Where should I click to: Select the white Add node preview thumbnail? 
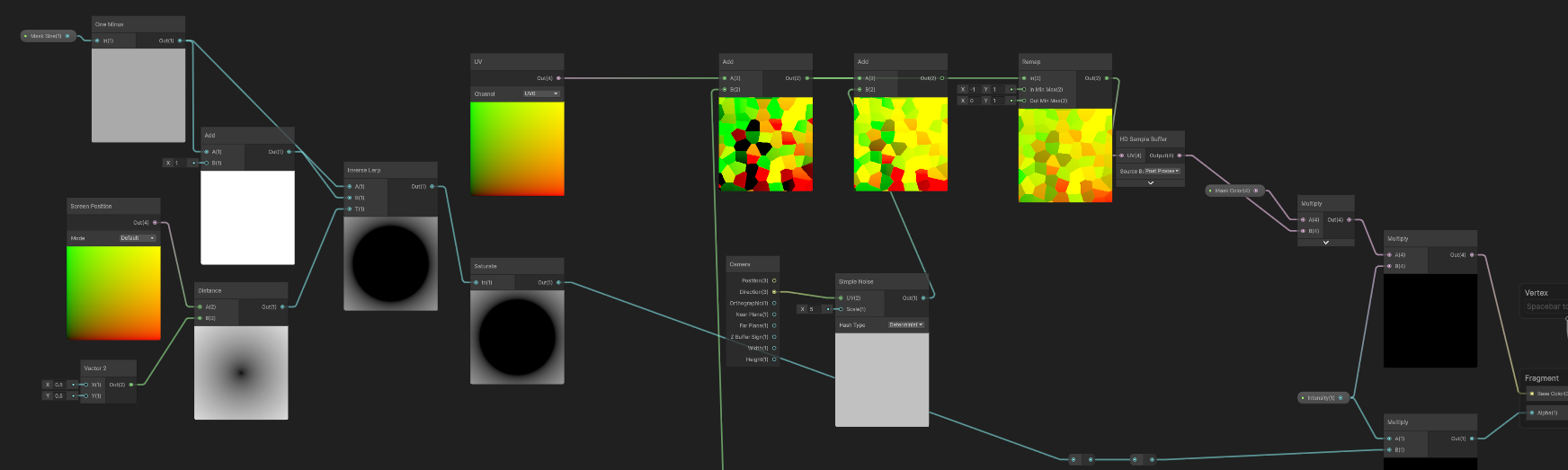[247, 217]
